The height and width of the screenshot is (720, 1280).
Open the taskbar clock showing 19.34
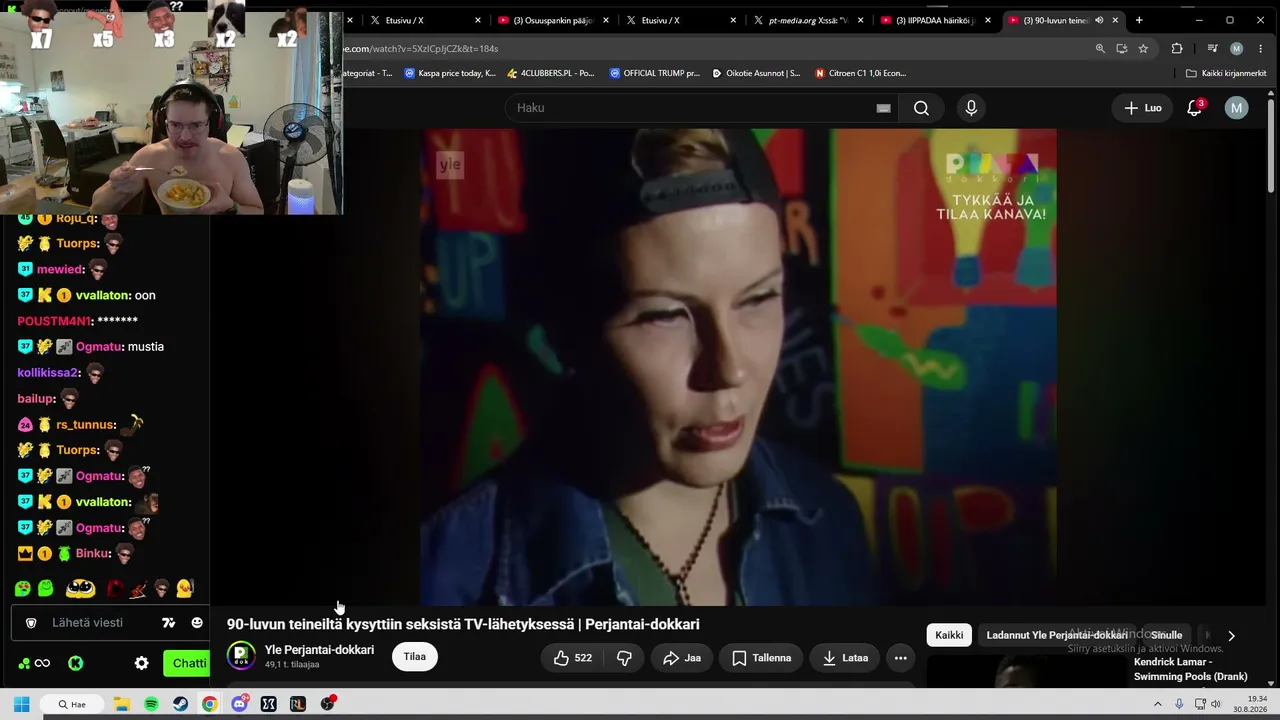1251,704
